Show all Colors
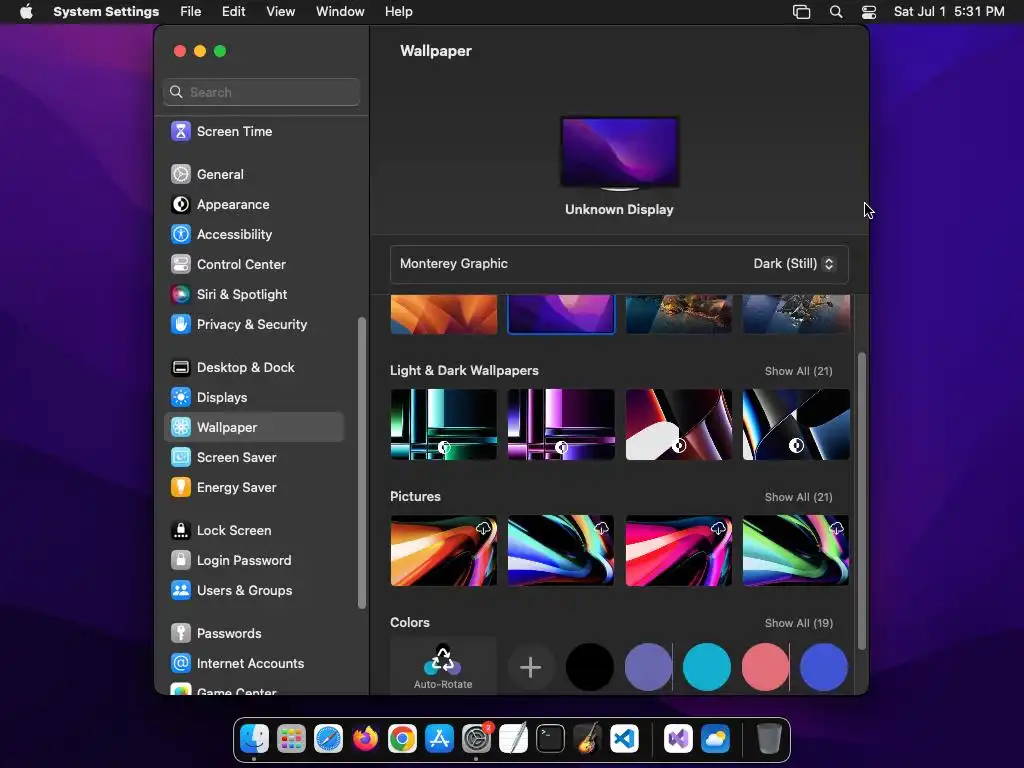 [798, 623]
